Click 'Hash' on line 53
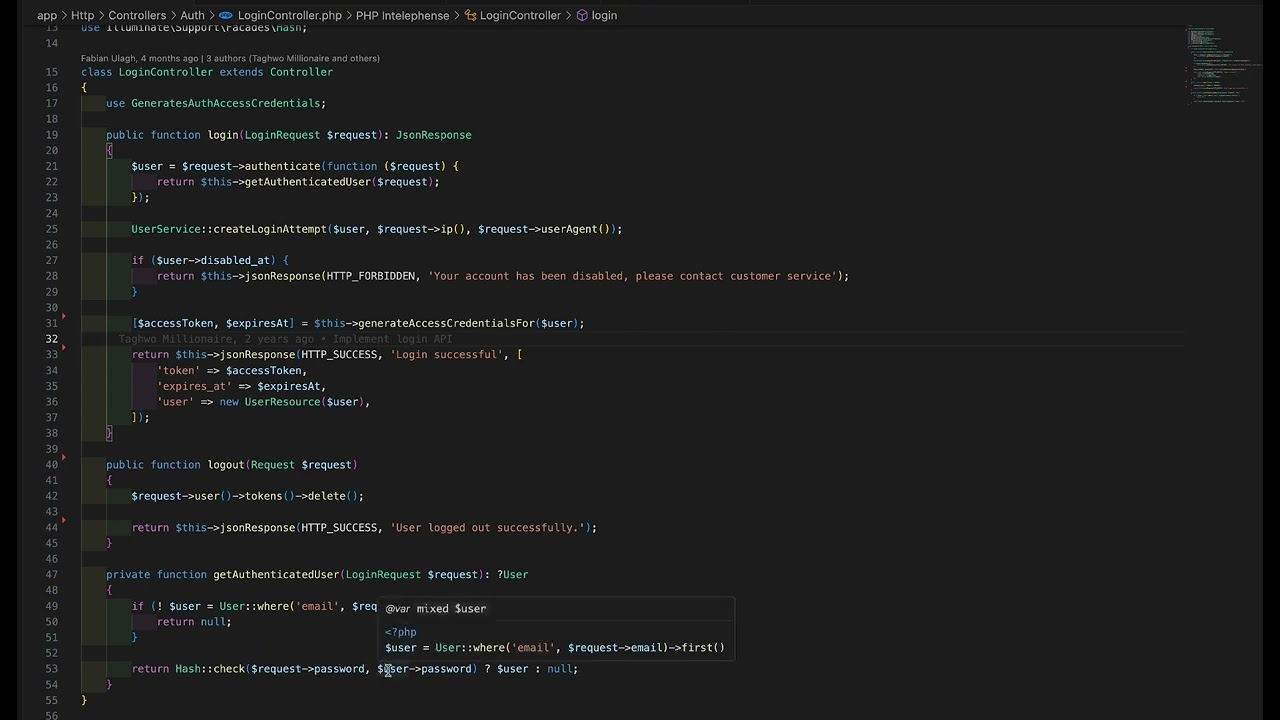1280x720 pixels. click(x=188, y=669)
